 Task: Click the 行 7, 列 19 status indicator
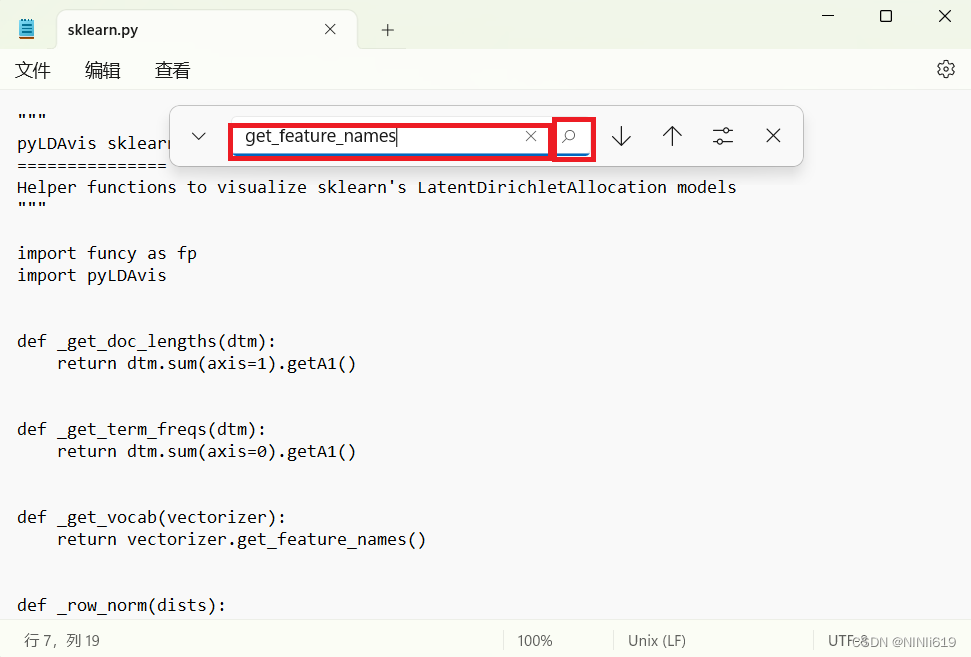tap(60, 640)
